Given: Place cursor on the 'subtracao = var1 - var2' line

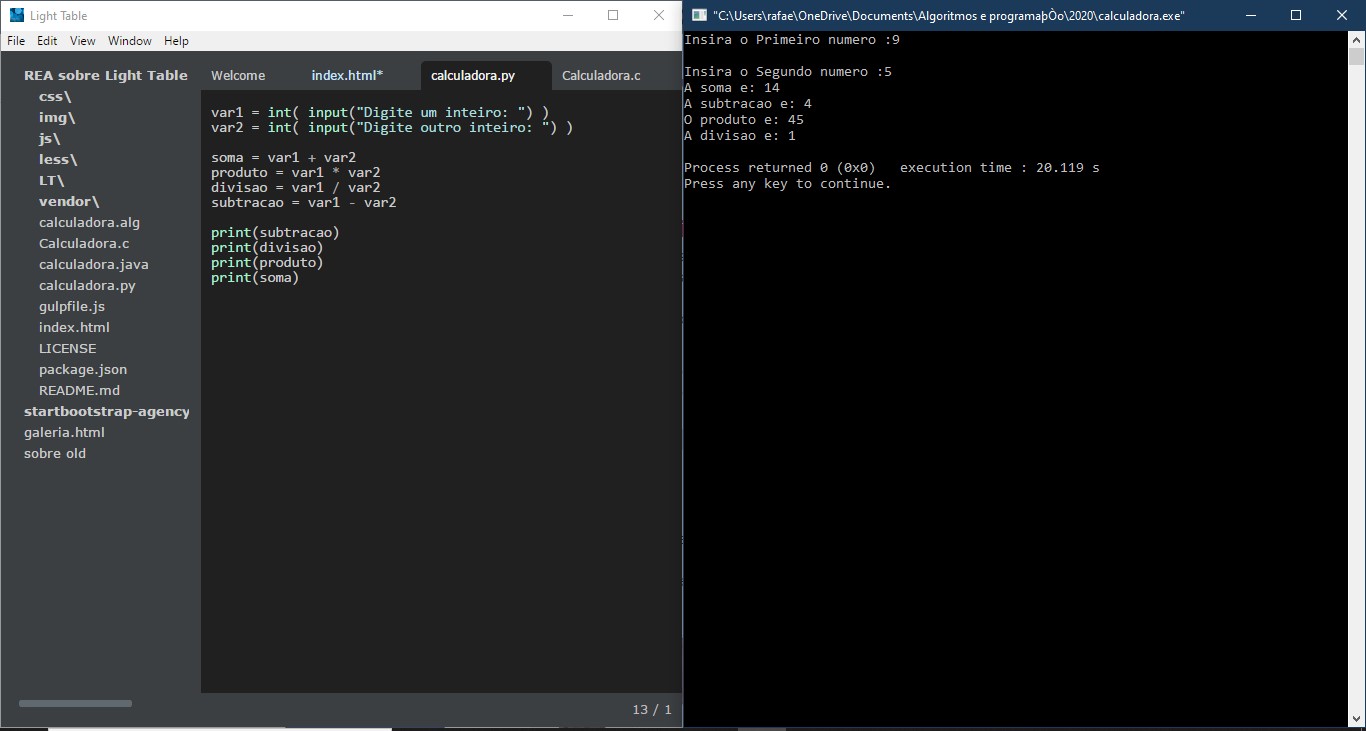Looking at the screenshot, I should point(303,203).
